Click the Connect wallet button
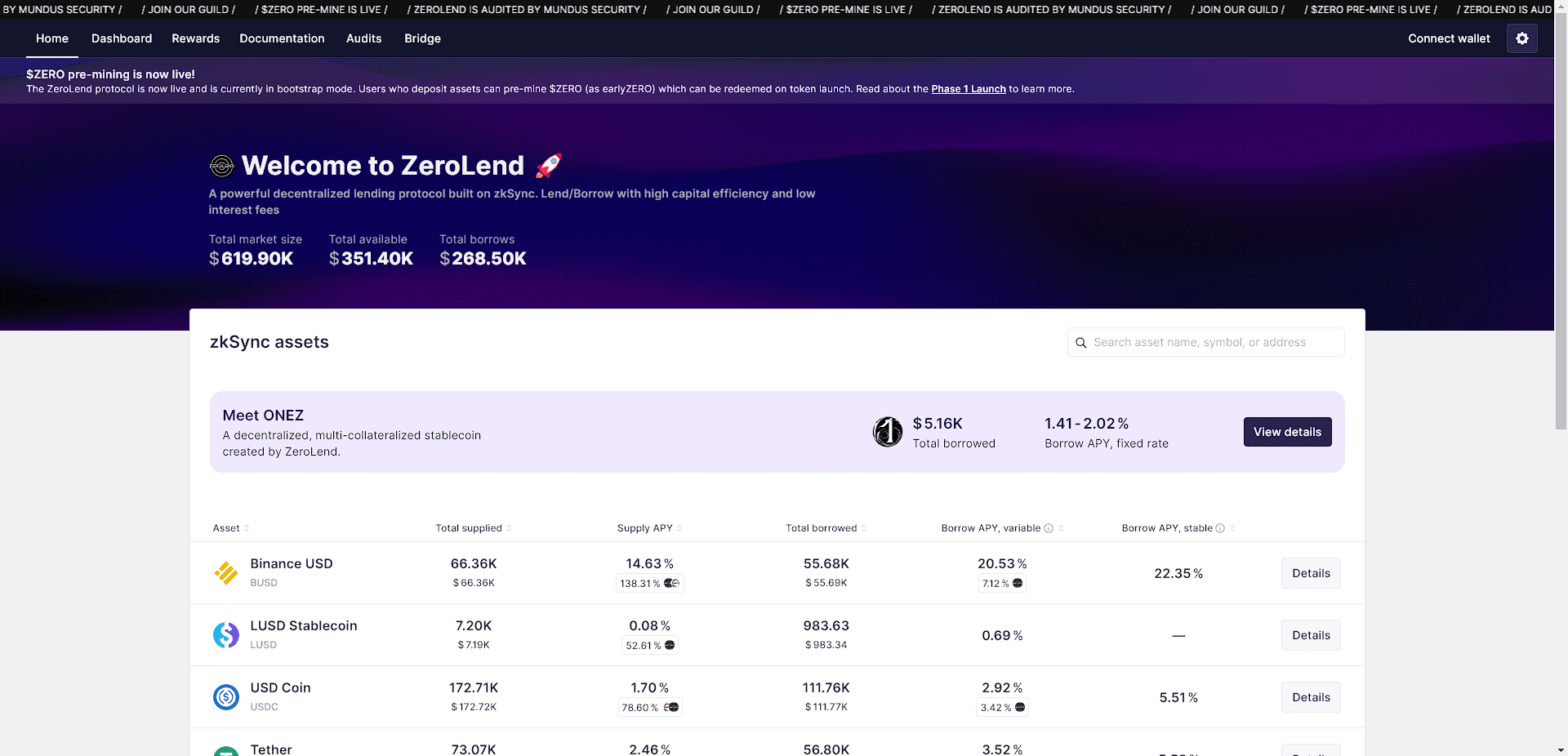The height and width of the screenshot is (756, 1568). (x=1448, y=38)
